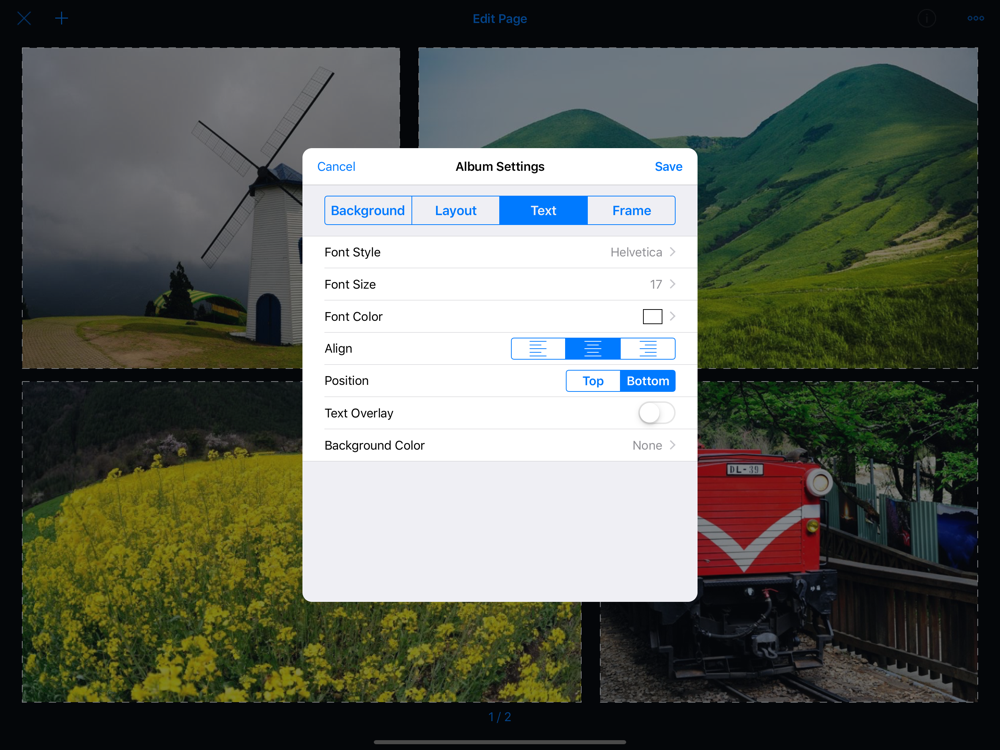Tap the info circle icon
This screenshot has height=750, width=1000.
[x=927, y=18]
